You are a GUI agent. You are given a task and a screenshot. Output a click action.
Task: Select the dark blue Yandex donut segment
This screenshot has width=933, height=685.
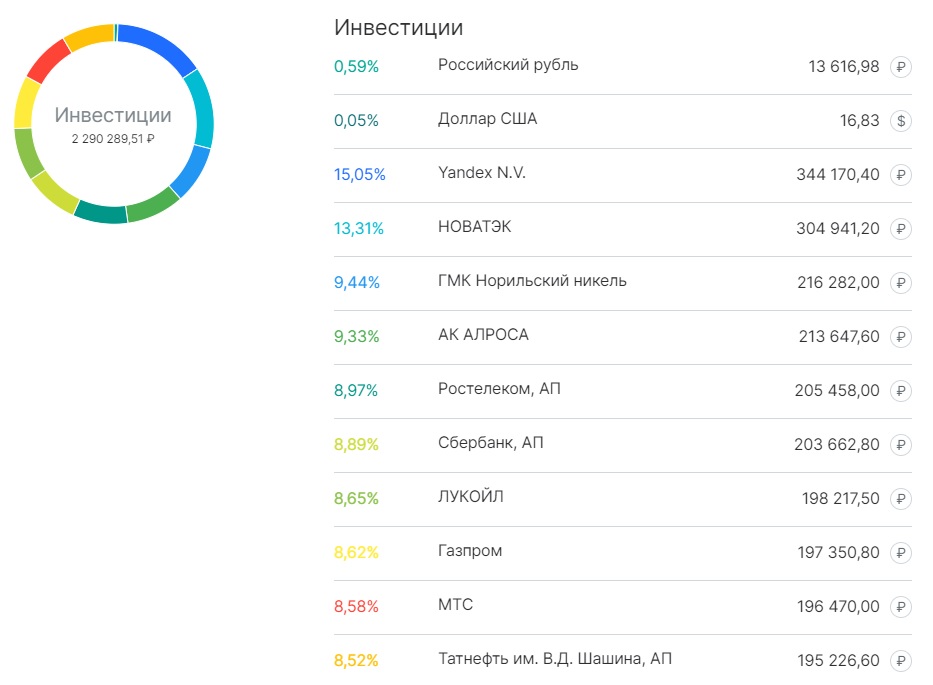159,45
